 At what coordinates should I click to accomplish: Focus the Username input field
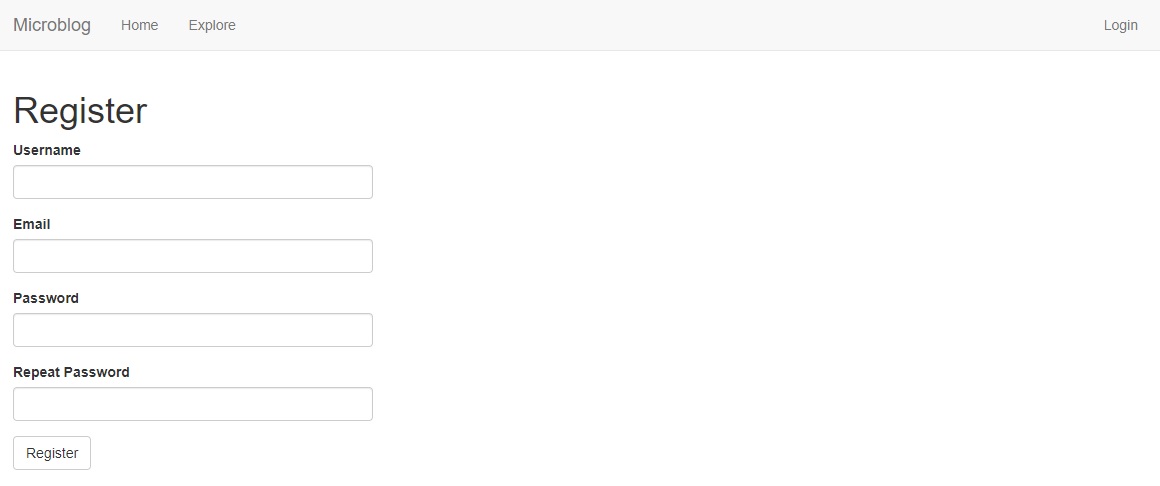pos(193,182)
